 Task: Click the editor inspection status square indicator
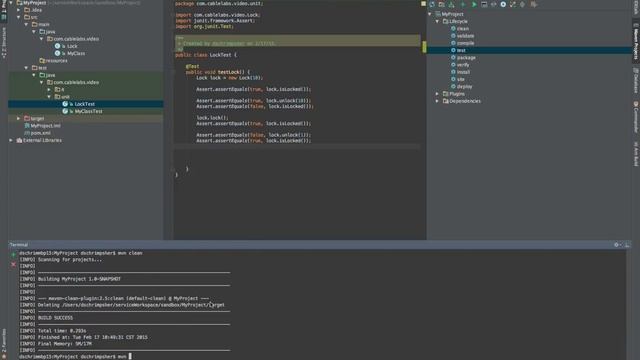(x=424, y=4)
